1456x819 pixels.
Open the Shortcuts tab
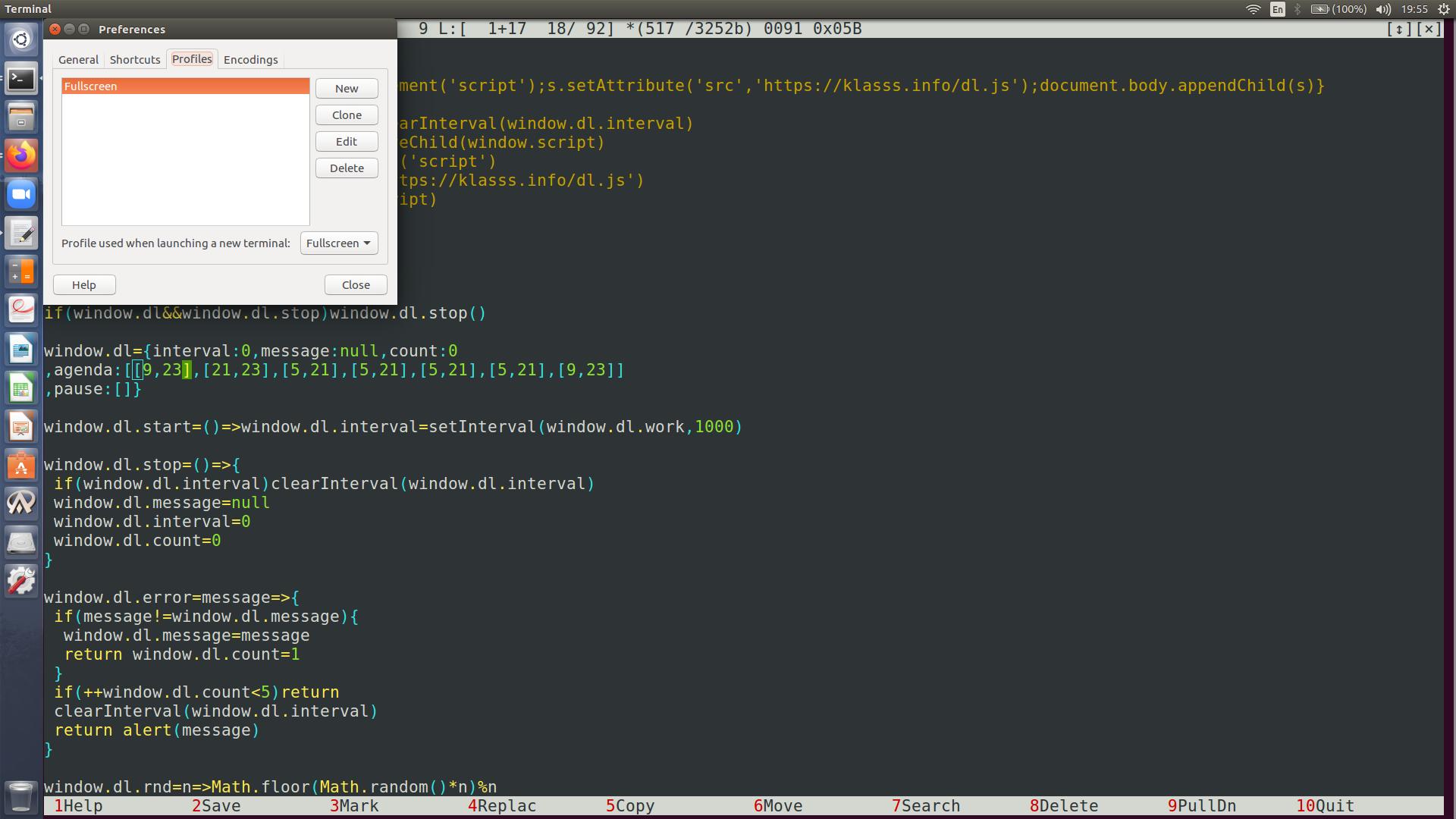(x=135, y=60)
